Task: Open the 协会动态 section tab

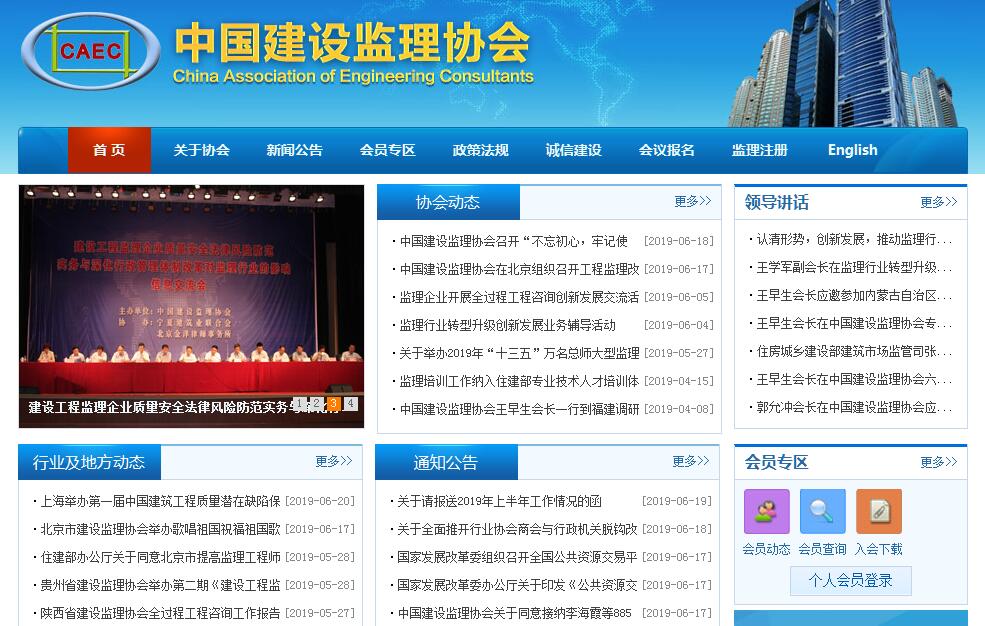Action: point(448,202)
